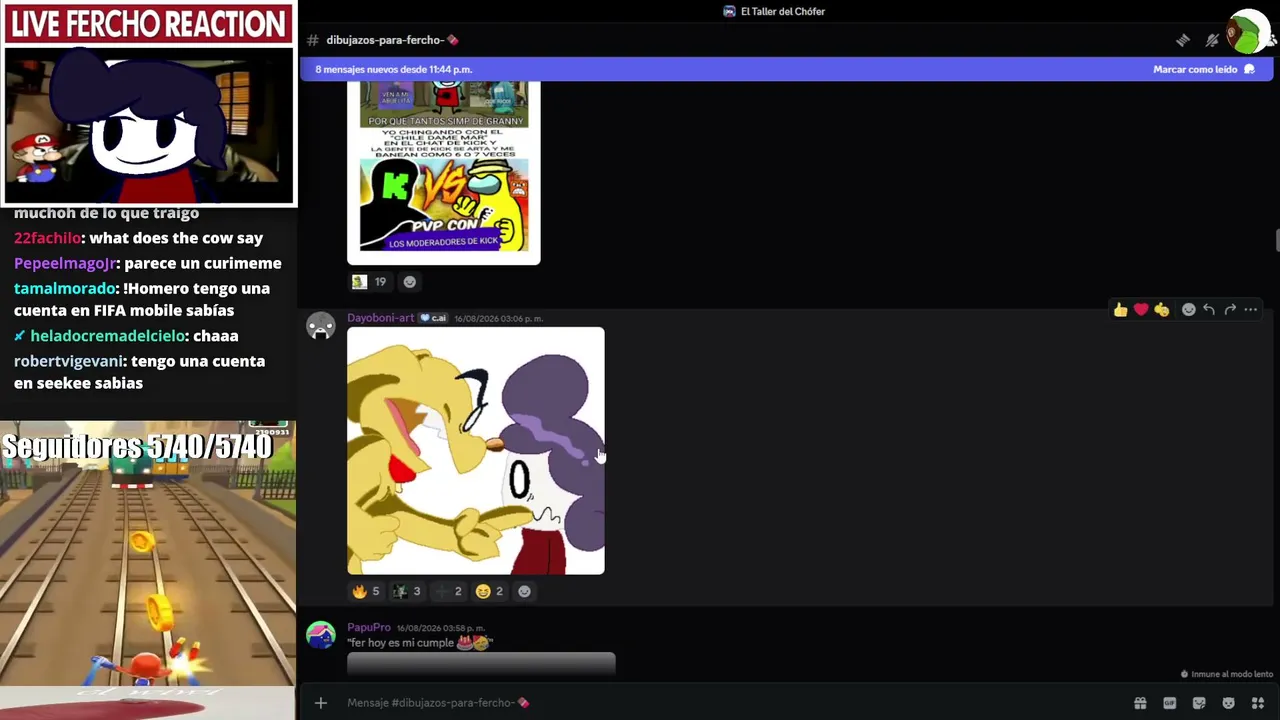Open the Granny meme image
This screenshot has height=720, width=1280.
pos(444,173)
